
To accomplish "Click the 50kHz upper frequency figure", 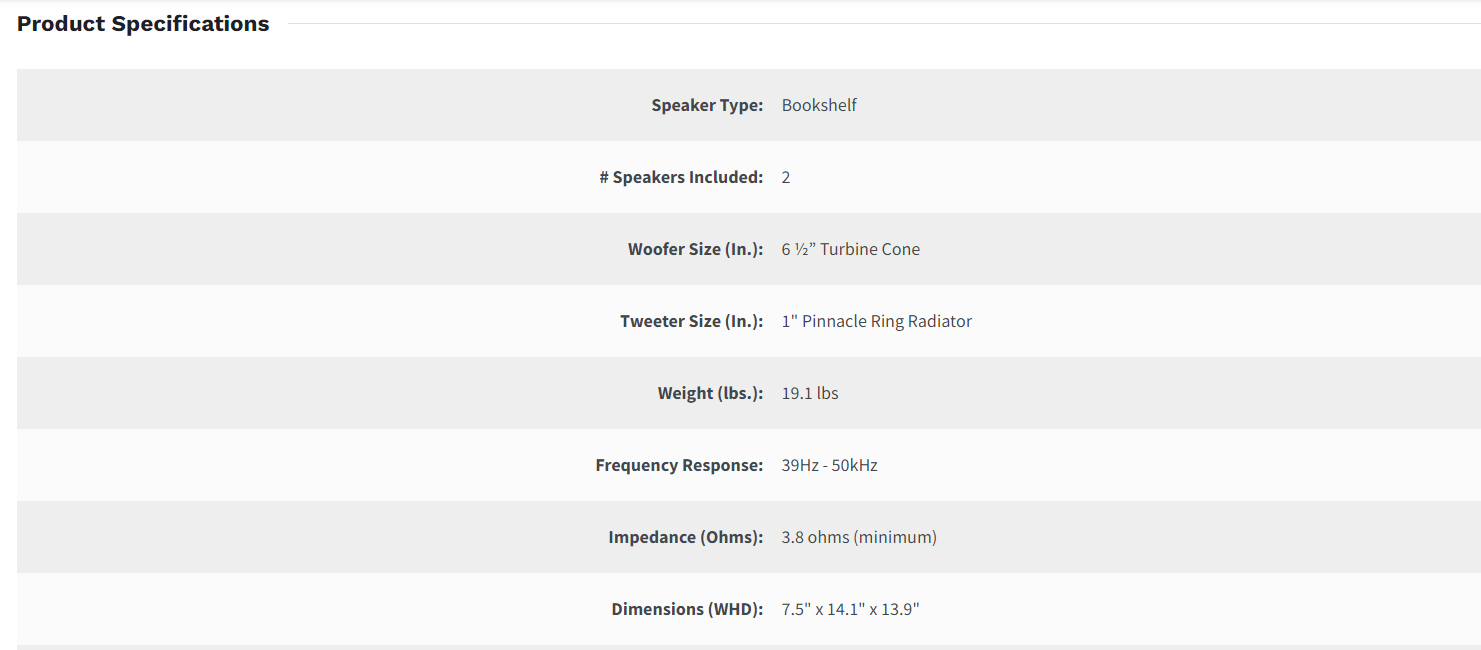I will [x=855, y=465].
